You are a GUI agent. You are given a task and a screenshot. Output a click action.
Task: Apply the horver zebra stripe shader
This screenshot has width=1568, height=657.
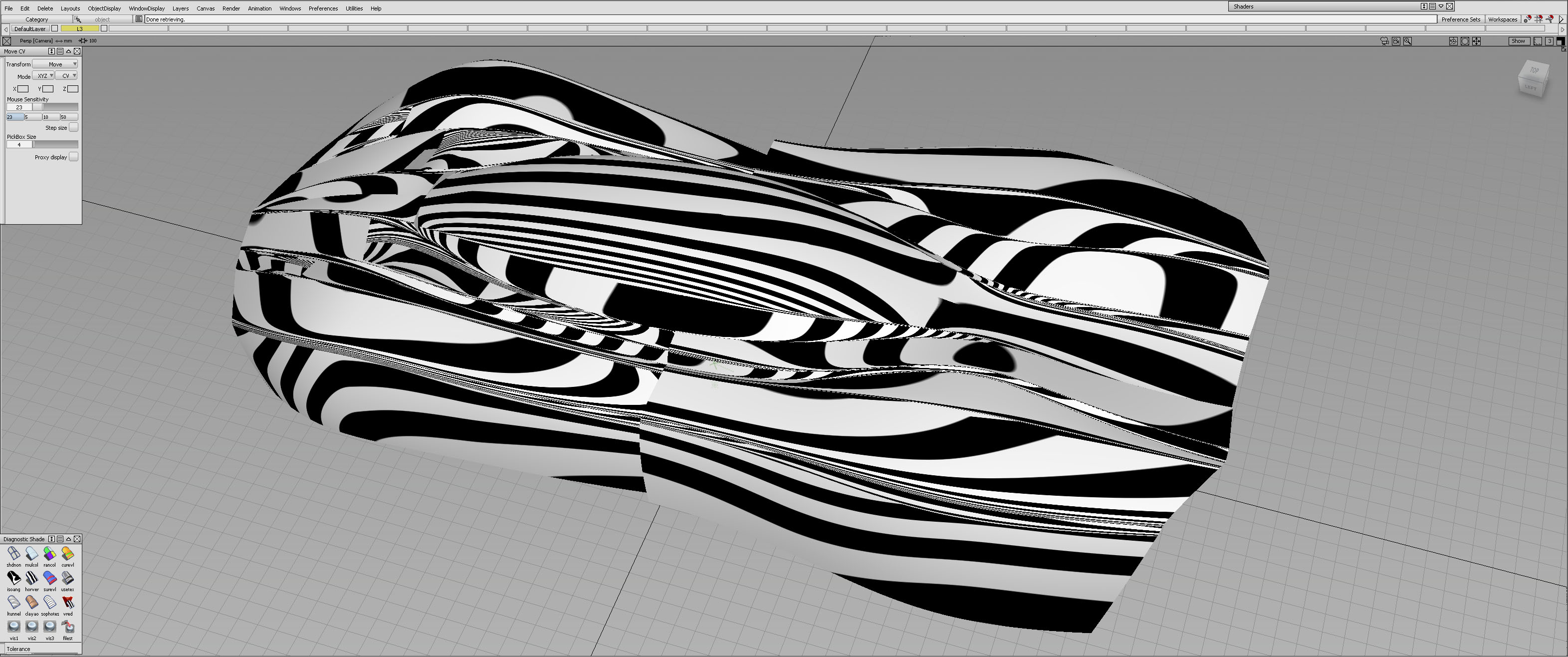click(31, 578)
